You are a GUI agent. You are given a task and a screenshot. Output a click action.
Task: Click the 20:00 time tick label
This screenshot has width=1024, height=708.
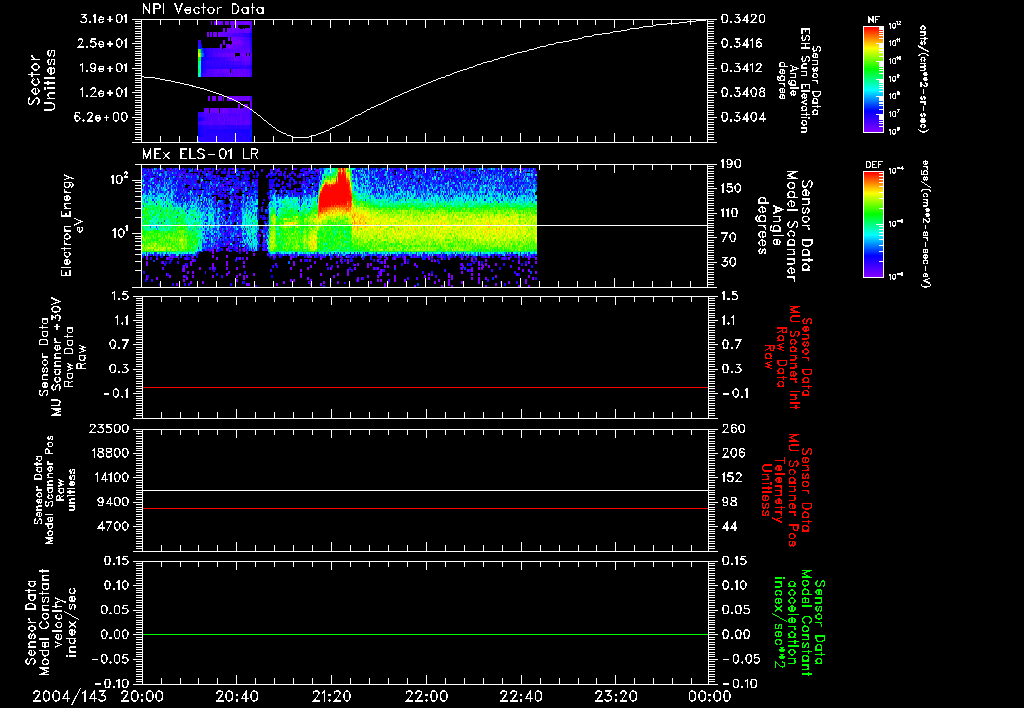click(x=142, y=696)
